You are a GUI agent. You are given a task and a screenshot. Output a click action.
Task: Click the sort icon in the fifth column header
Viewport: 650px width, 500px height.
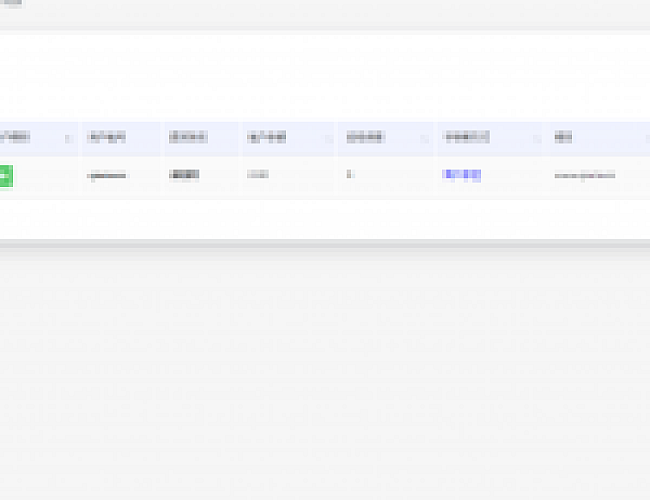428,139
